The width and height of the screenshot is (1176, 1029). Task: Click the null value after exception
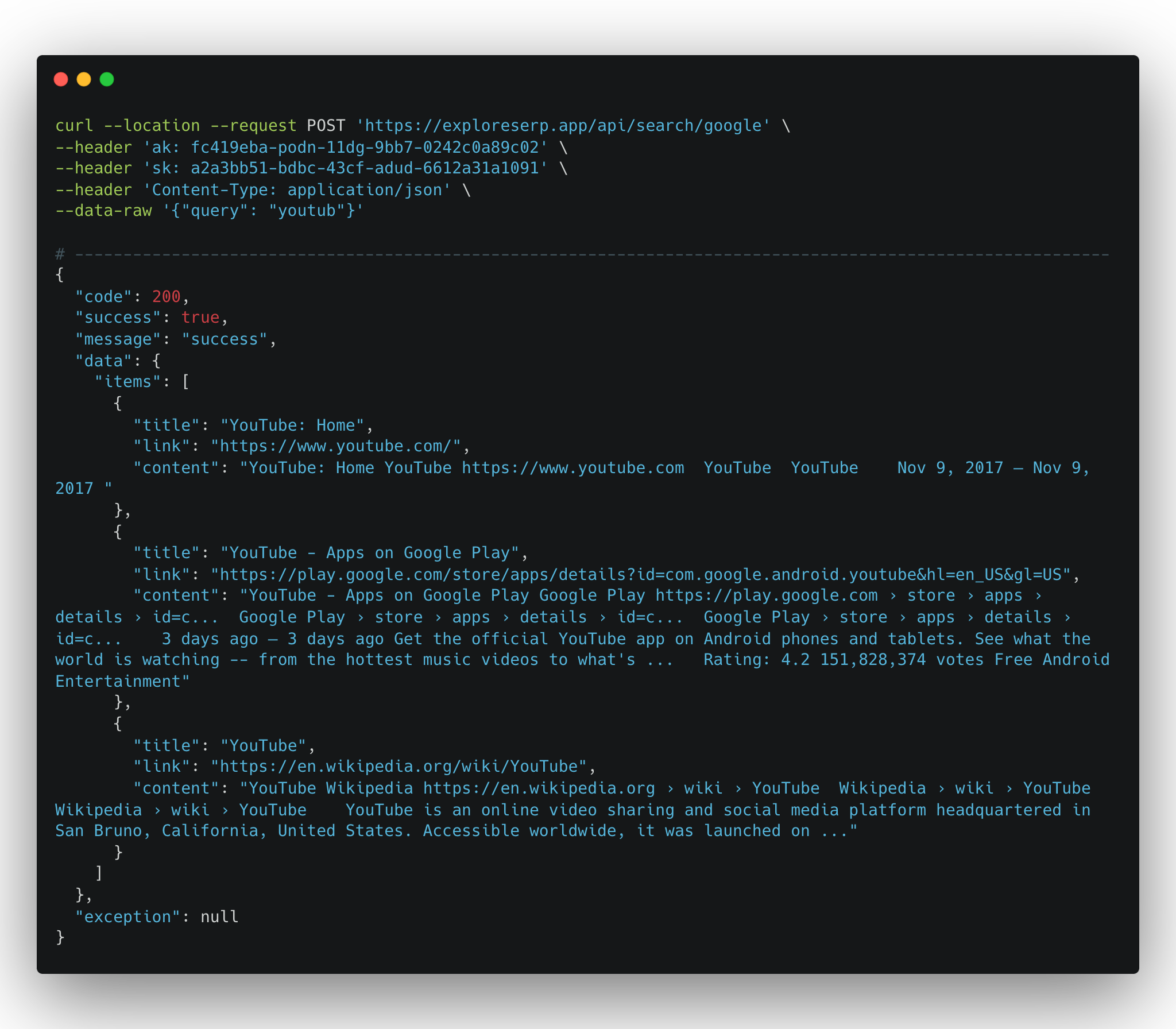(219, 917)
